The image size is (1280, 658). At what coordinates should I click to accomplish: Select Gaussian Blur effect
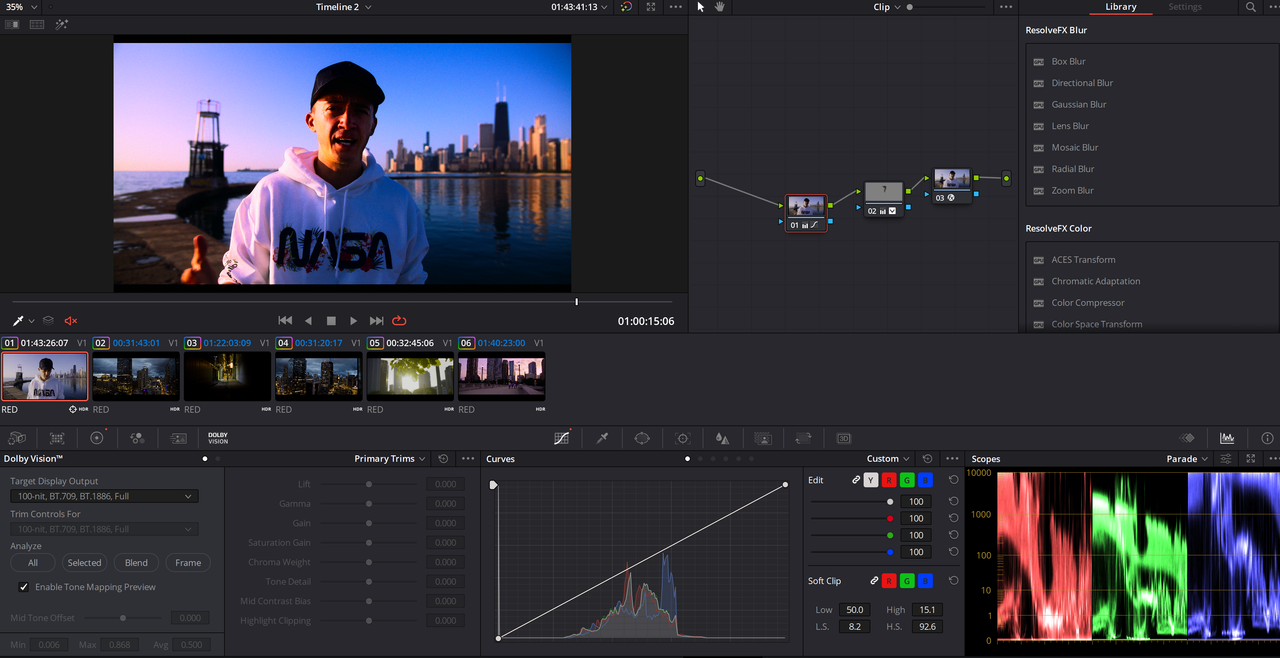pos(1079,104)
